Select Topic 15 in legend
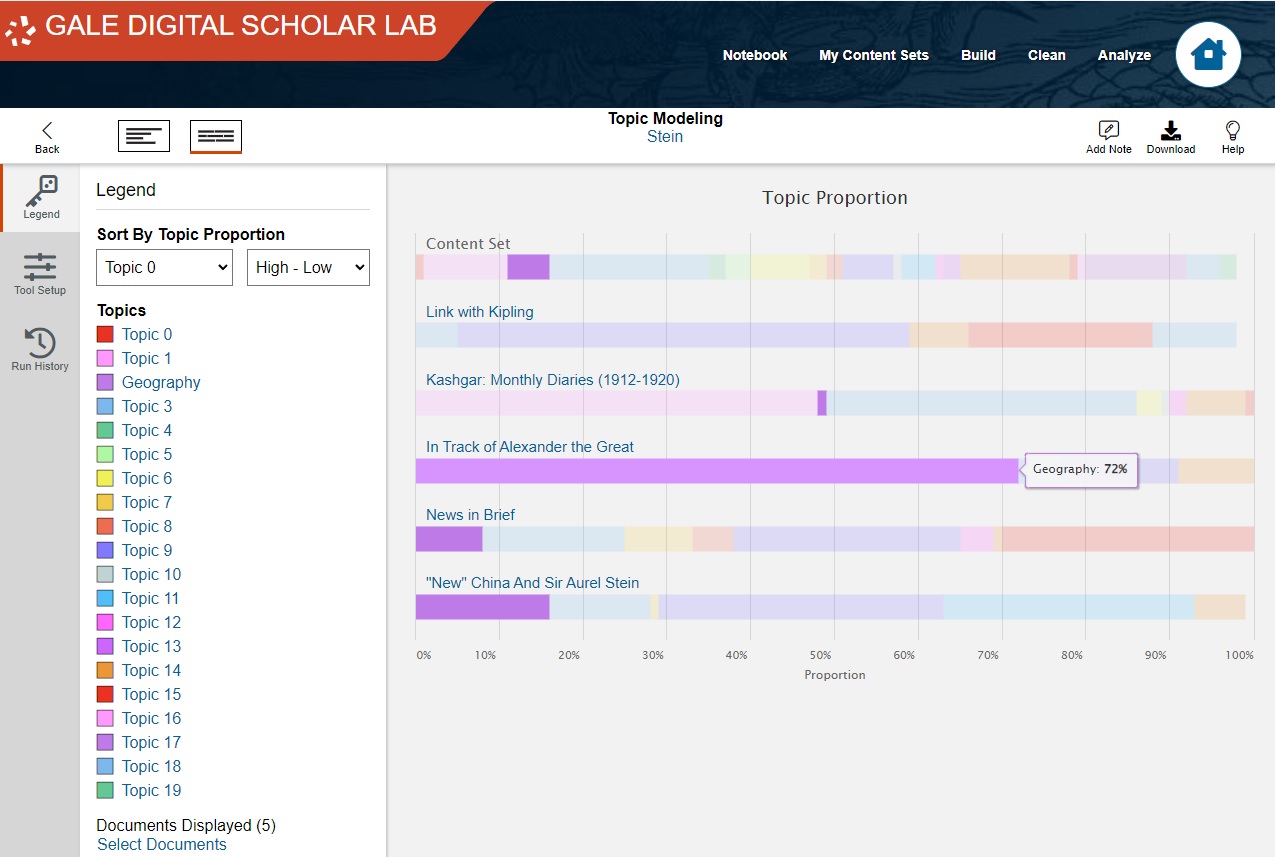This screenshot has height=857, width=1275. (x=152, y=694)
